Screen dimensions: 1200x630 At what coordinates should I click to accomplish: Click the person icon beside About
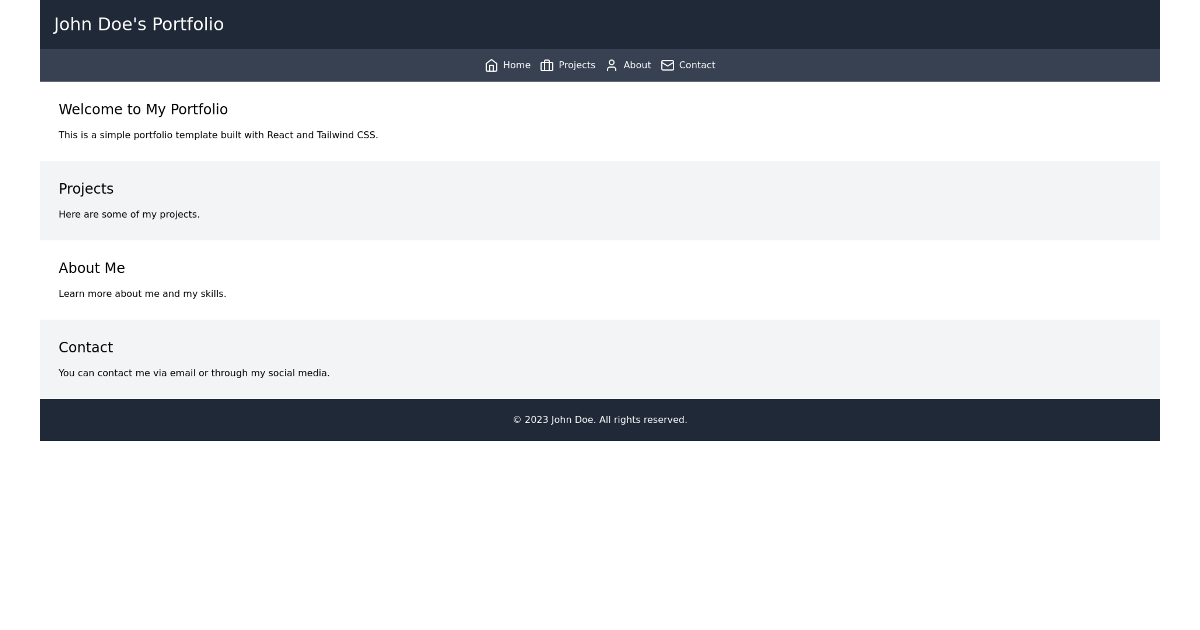pos(611,65)
